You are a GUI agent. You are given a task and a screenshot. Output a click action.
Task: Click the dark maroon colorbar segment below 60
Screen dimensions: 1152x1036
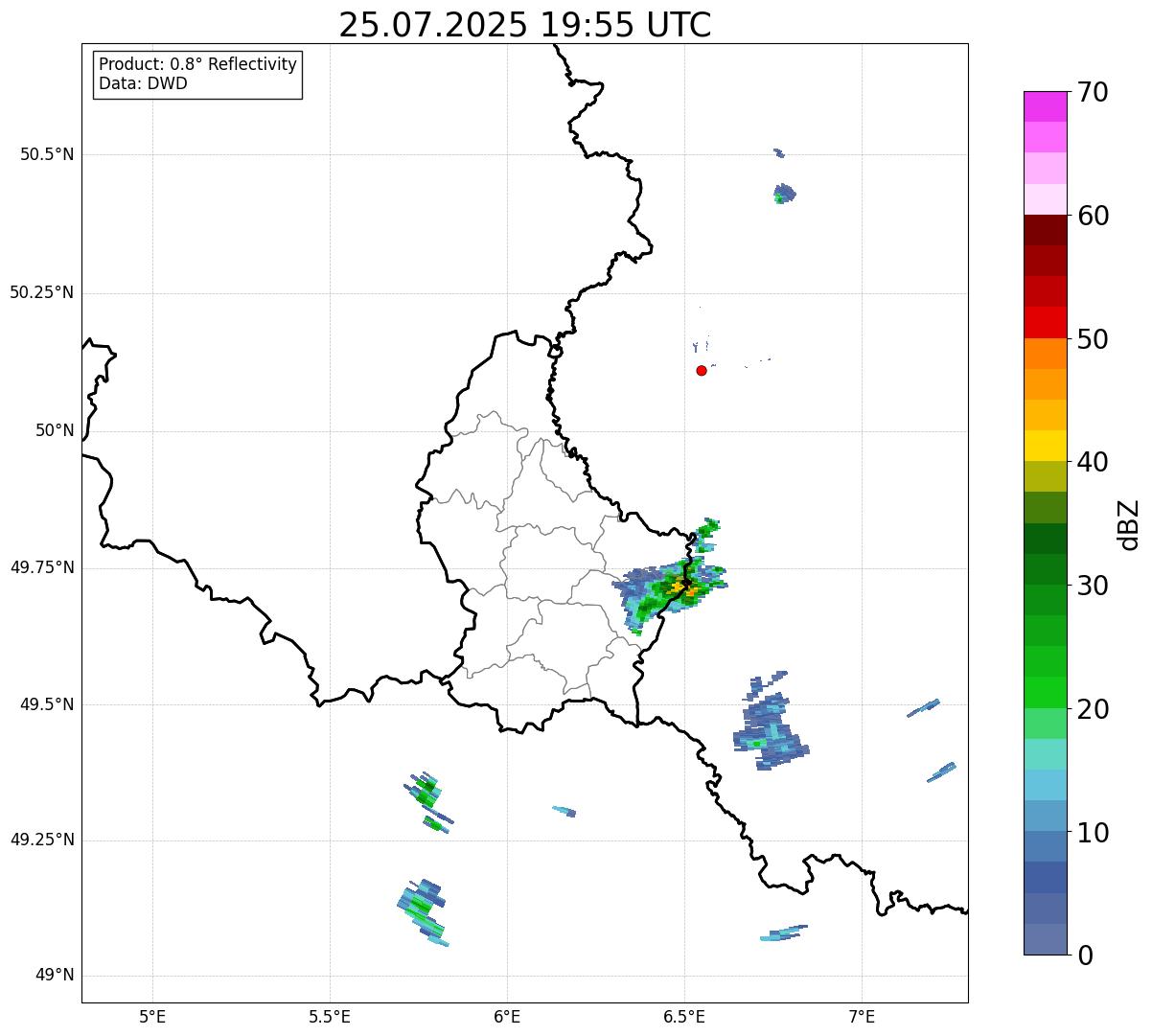(x=1045, y=230)
